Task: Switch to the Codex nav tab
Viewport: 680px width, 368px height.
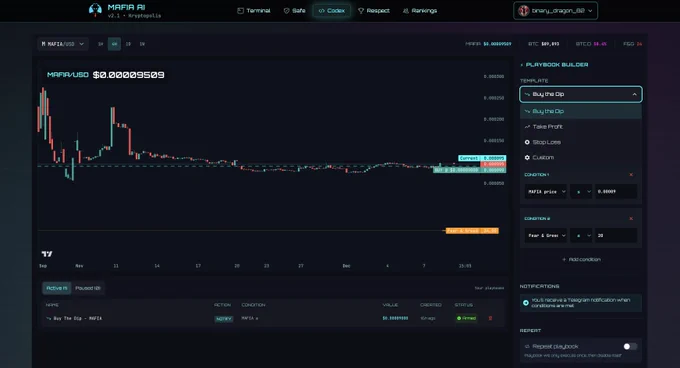Action: click(x=332, y=10)
